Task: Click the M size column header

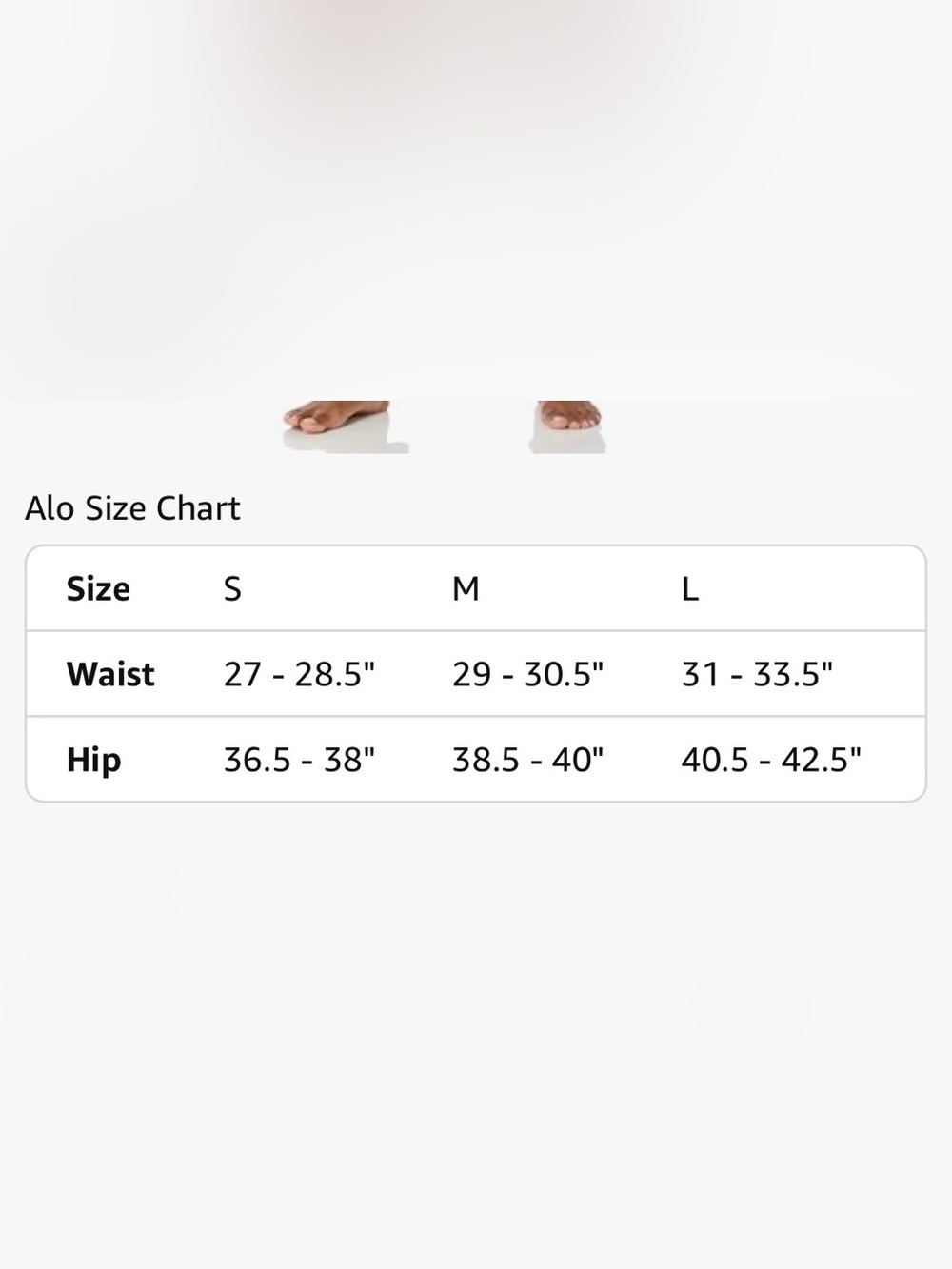Action: tap(466, 589)
